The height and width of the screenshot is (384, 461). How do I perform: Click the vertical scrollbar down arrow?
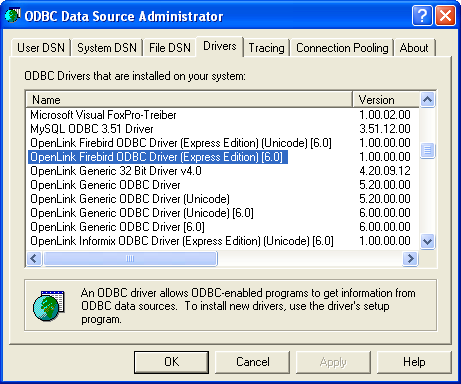(427, 241)
